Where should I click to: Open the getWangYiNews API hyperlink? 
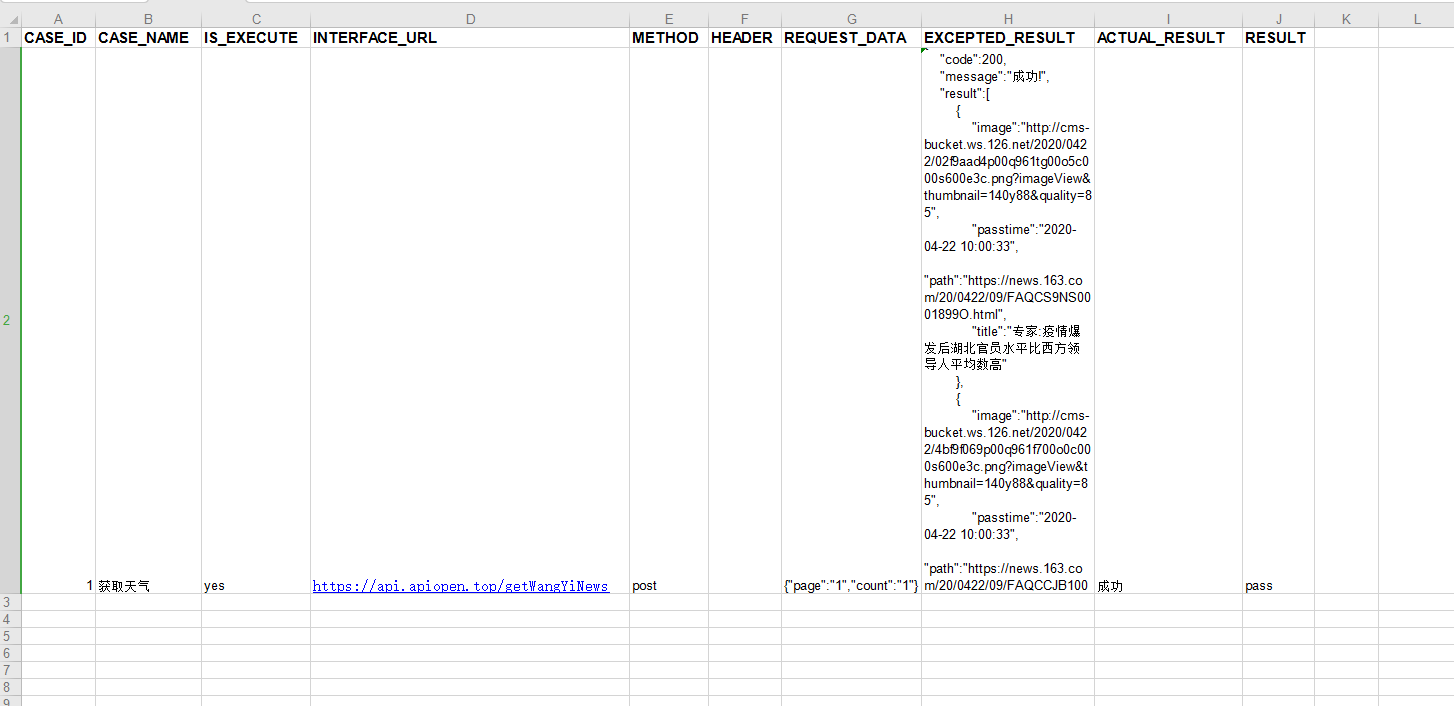[461, 586]
